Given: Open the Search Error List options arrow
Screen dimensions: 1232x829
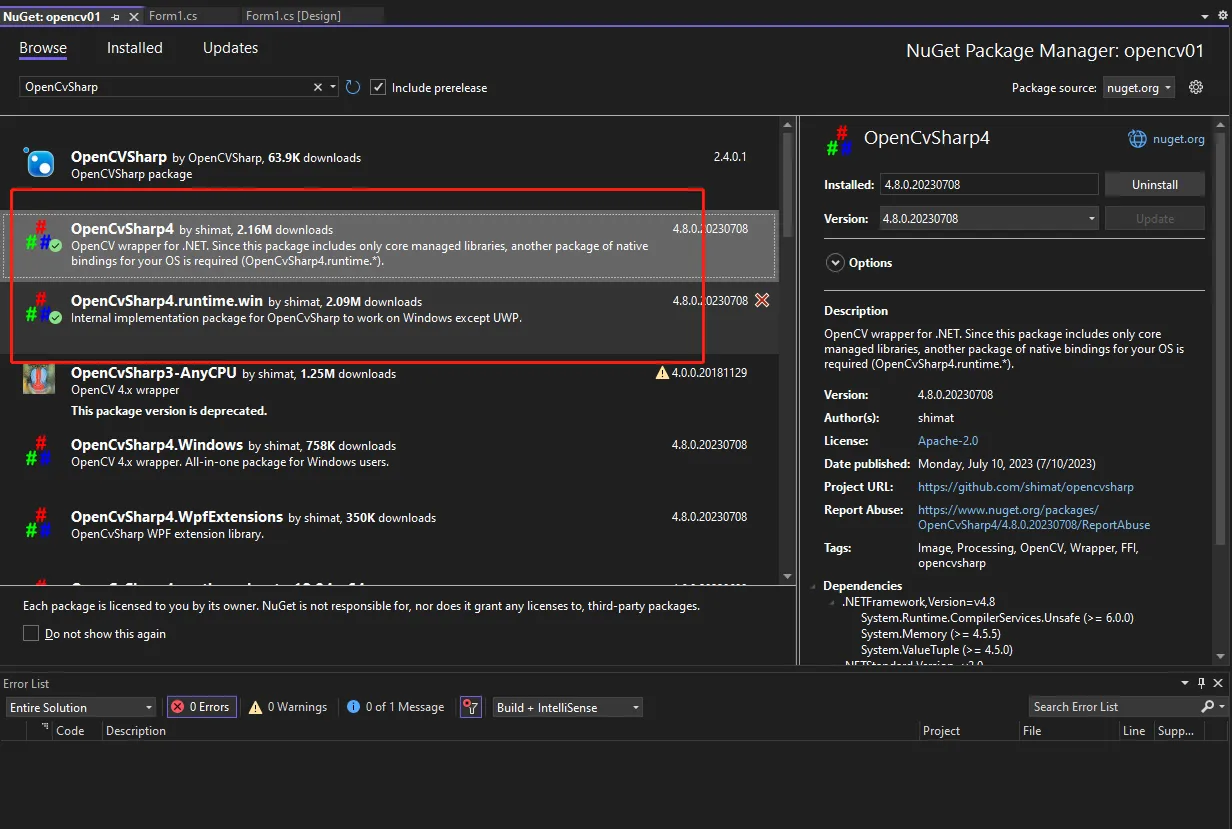Looking at the screenshot, I should (1222, 706).
